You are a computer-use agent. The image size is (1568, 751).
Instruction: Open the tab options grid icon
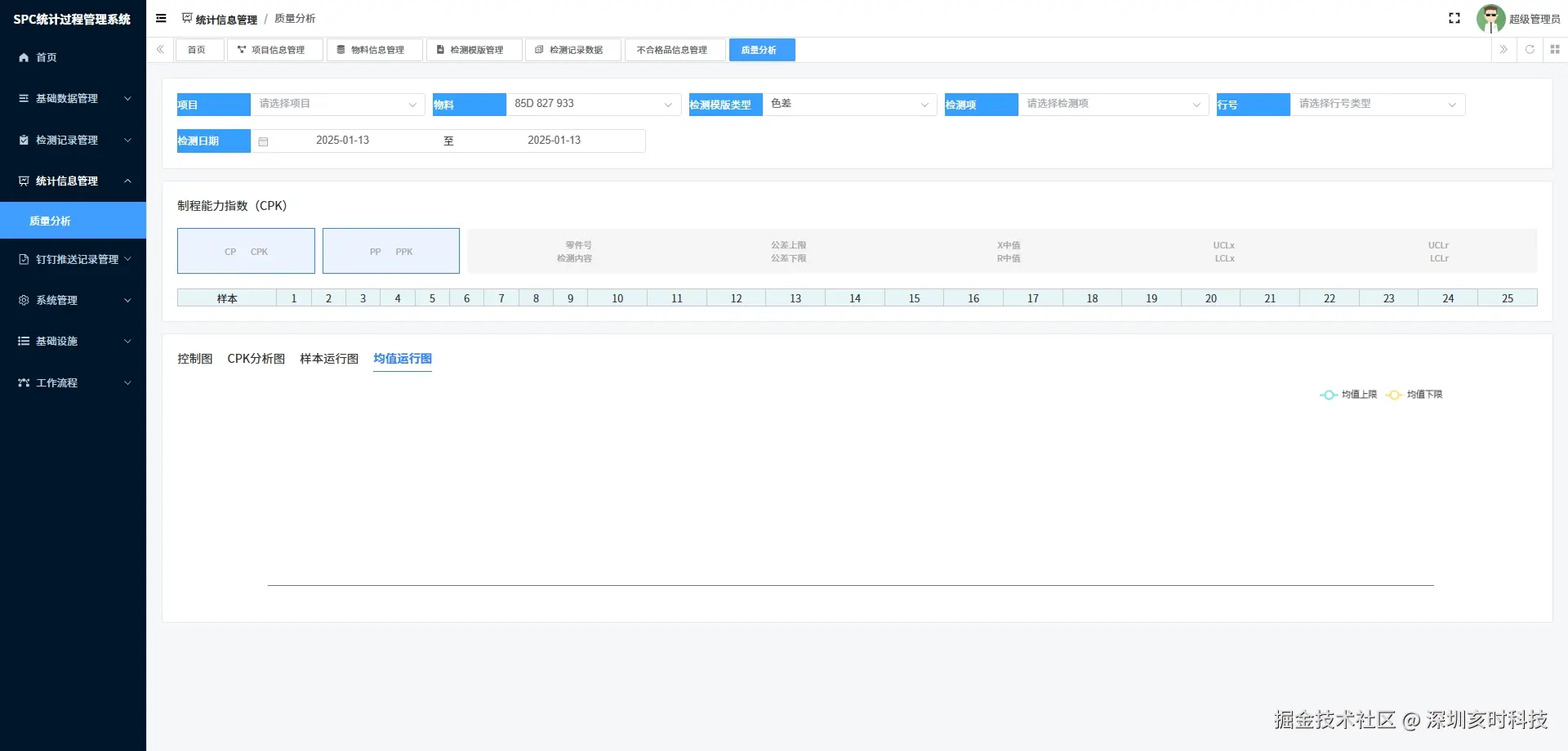[x=1555, y=50]
